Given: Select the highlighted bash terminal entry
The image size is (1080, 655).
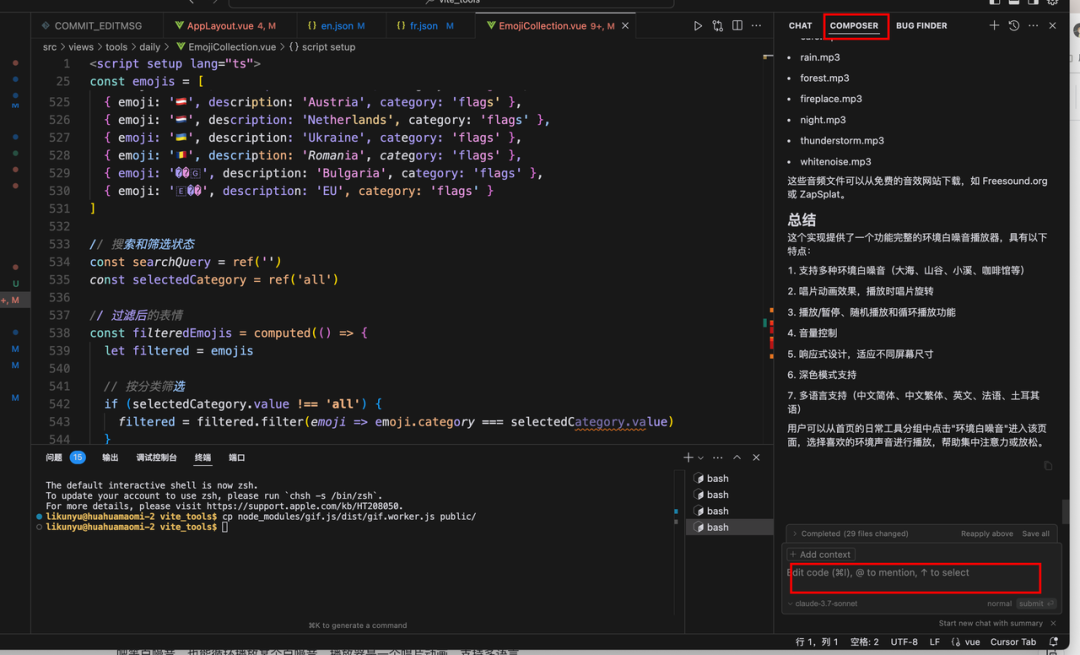Looking at the screenshot, I should click(729, 527).
